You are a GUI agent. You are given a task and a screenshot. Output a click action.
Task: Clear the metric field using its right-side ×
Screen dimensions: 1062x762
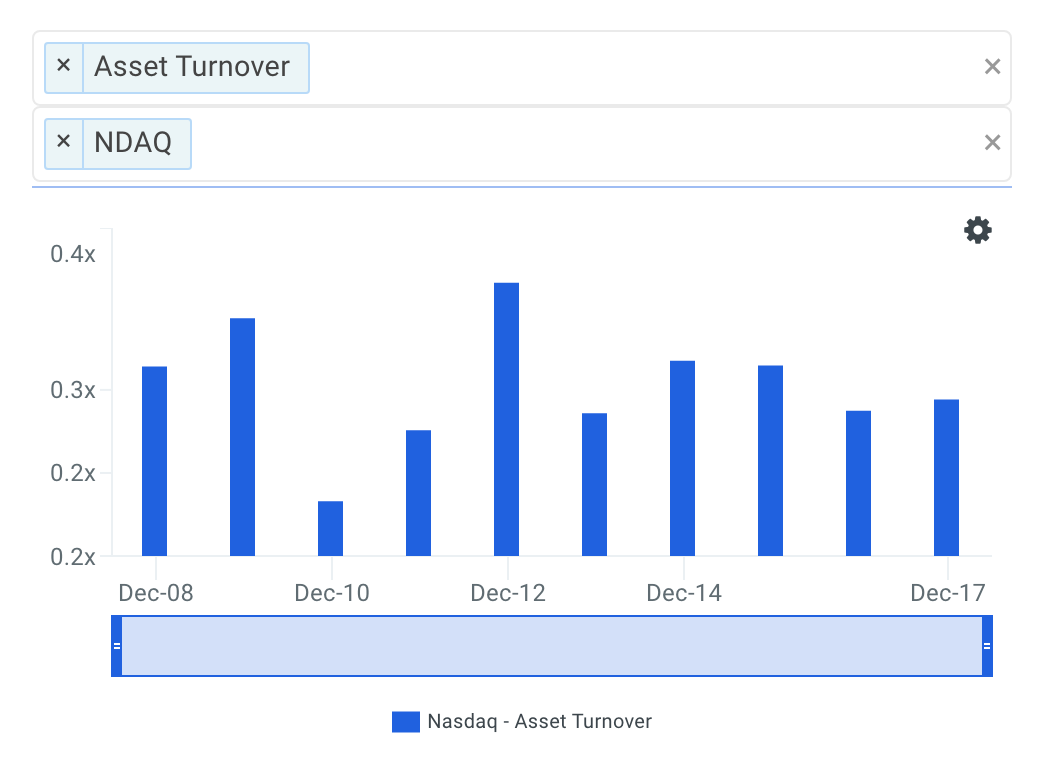(992, 66)
